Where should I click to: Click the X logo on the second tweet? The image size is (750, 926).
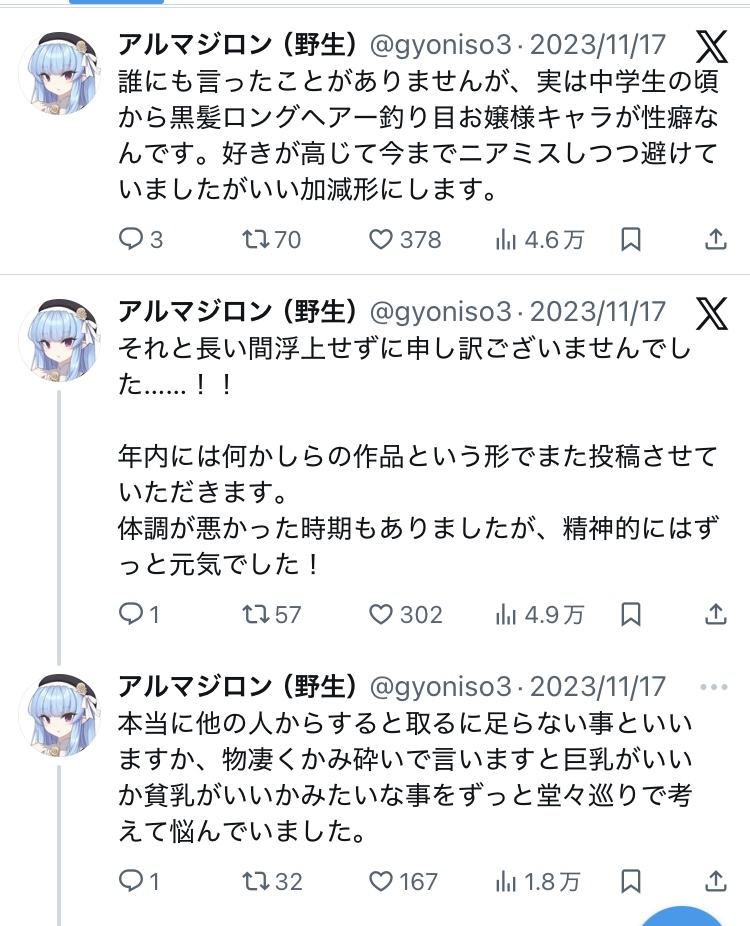tap(712, 314)
